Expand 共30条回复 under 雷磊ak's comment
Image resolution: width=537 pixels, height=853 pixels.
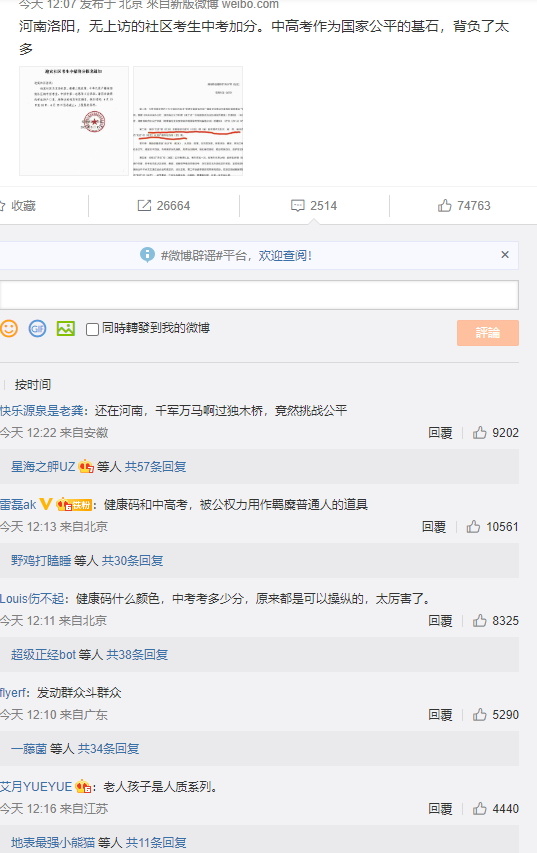pos(132,561)
